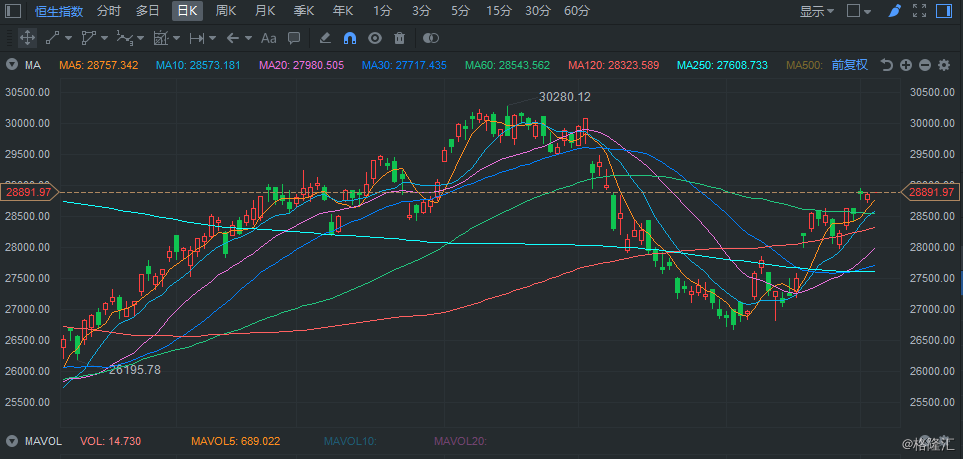Toggle the blue drawing brush toolbar

click(895, 10)
